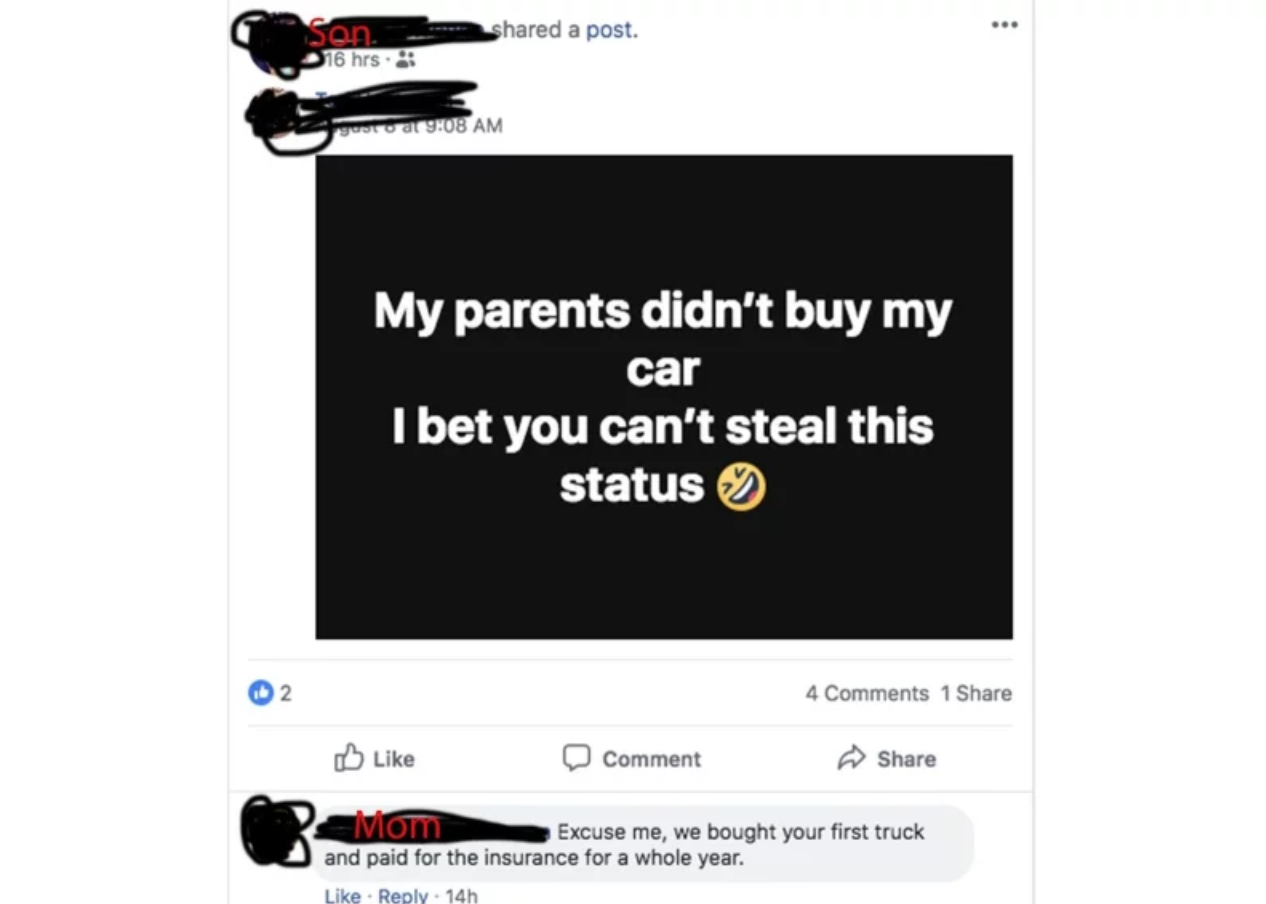Image resolution: width=1266 pixels, height=904 pixels.
Task: Click the thumbs-up Like icon
Action: tap(348, 757)
